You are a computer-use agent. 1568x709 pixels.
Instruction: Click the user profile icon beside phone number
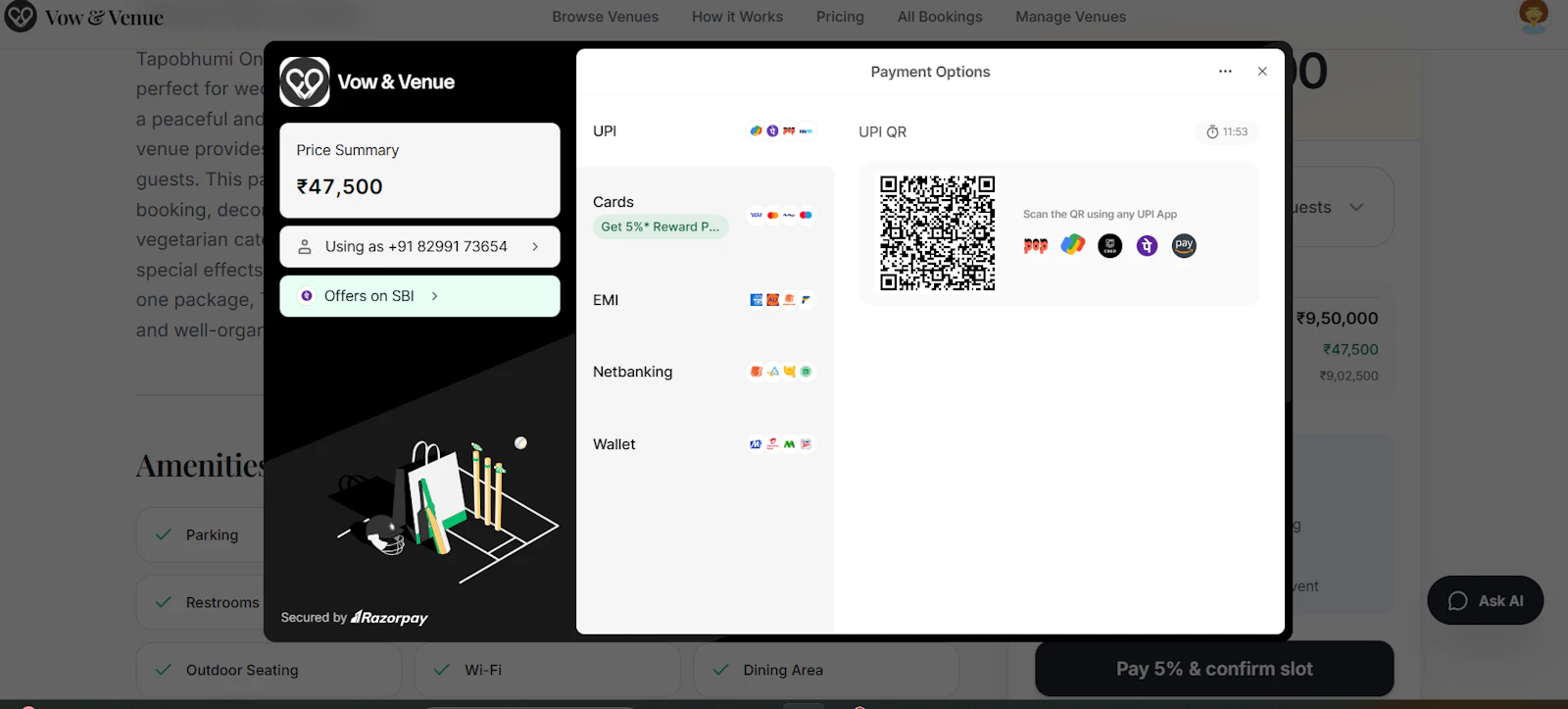pos(305,247)
